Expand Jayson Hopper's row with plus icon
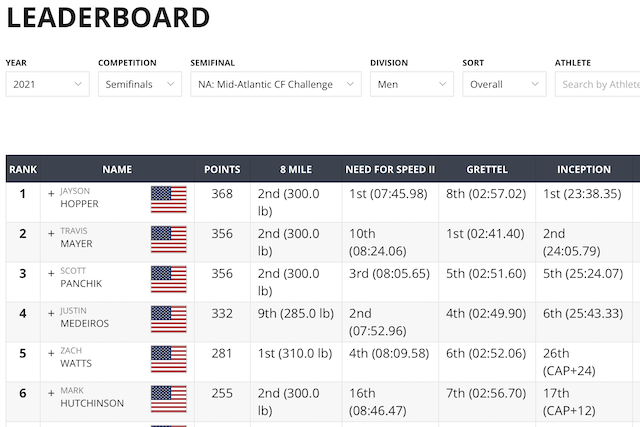 (51, 193)
